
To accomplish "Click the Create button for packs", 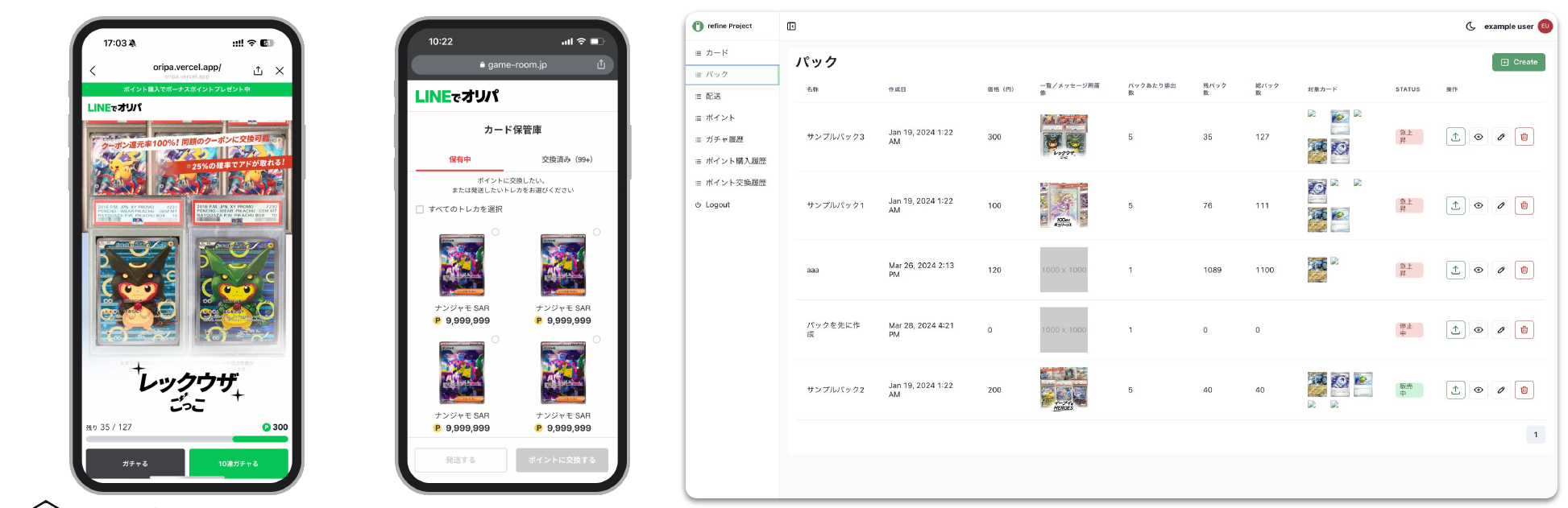I will 1518,62.
